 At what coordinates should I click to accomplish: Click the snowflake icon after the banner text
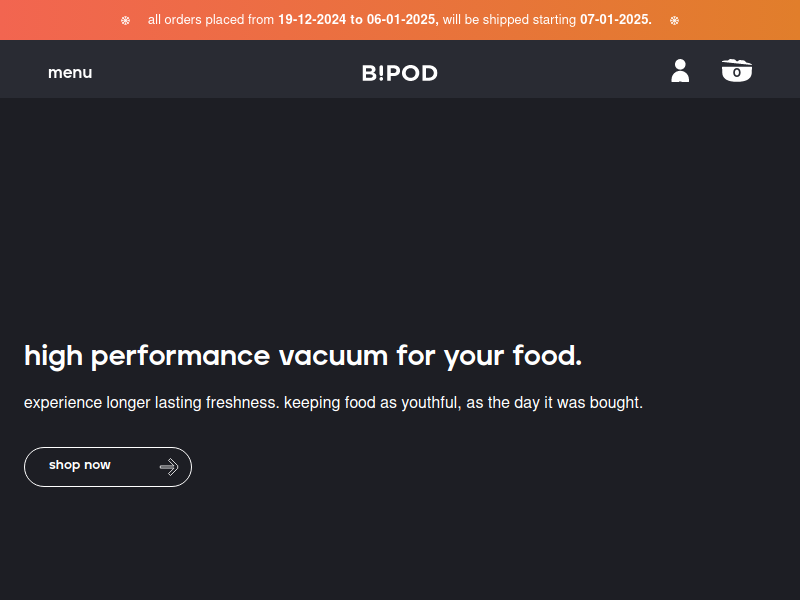[674, 20]
